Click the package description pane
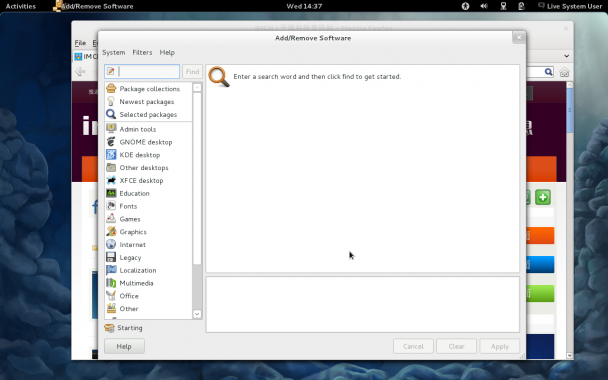The width and height of the screenshot is (608, 380). 363,304
